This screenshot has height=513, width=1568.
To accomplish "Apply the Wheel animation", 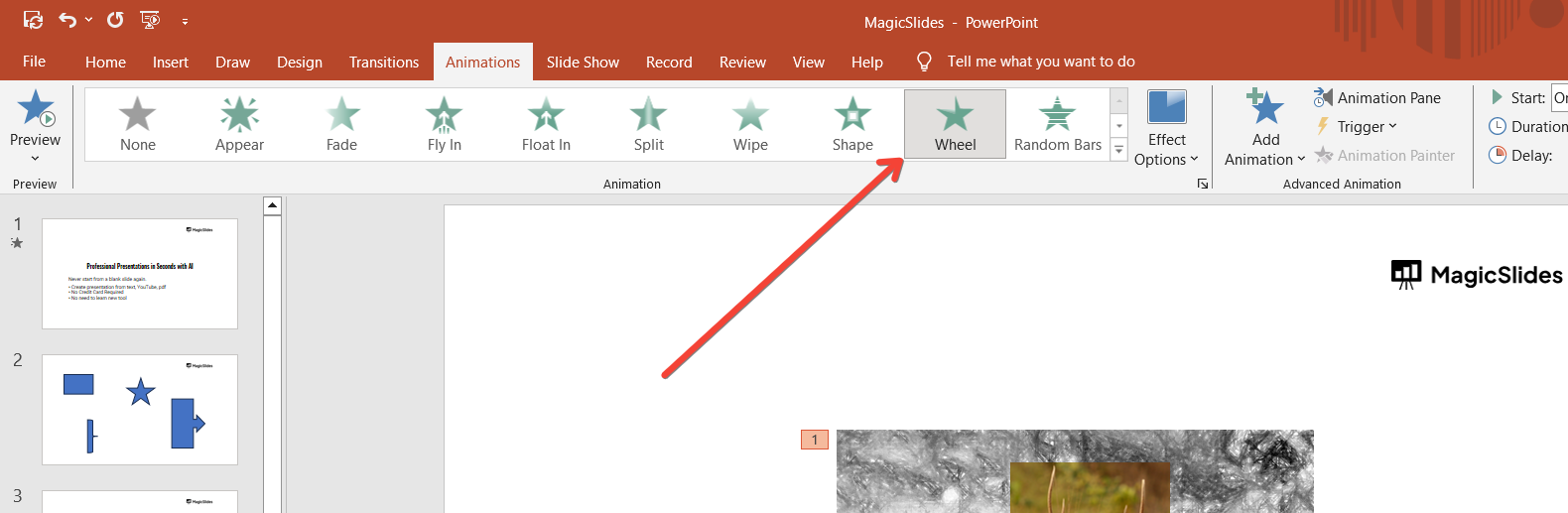I will [x=955, y=124].
